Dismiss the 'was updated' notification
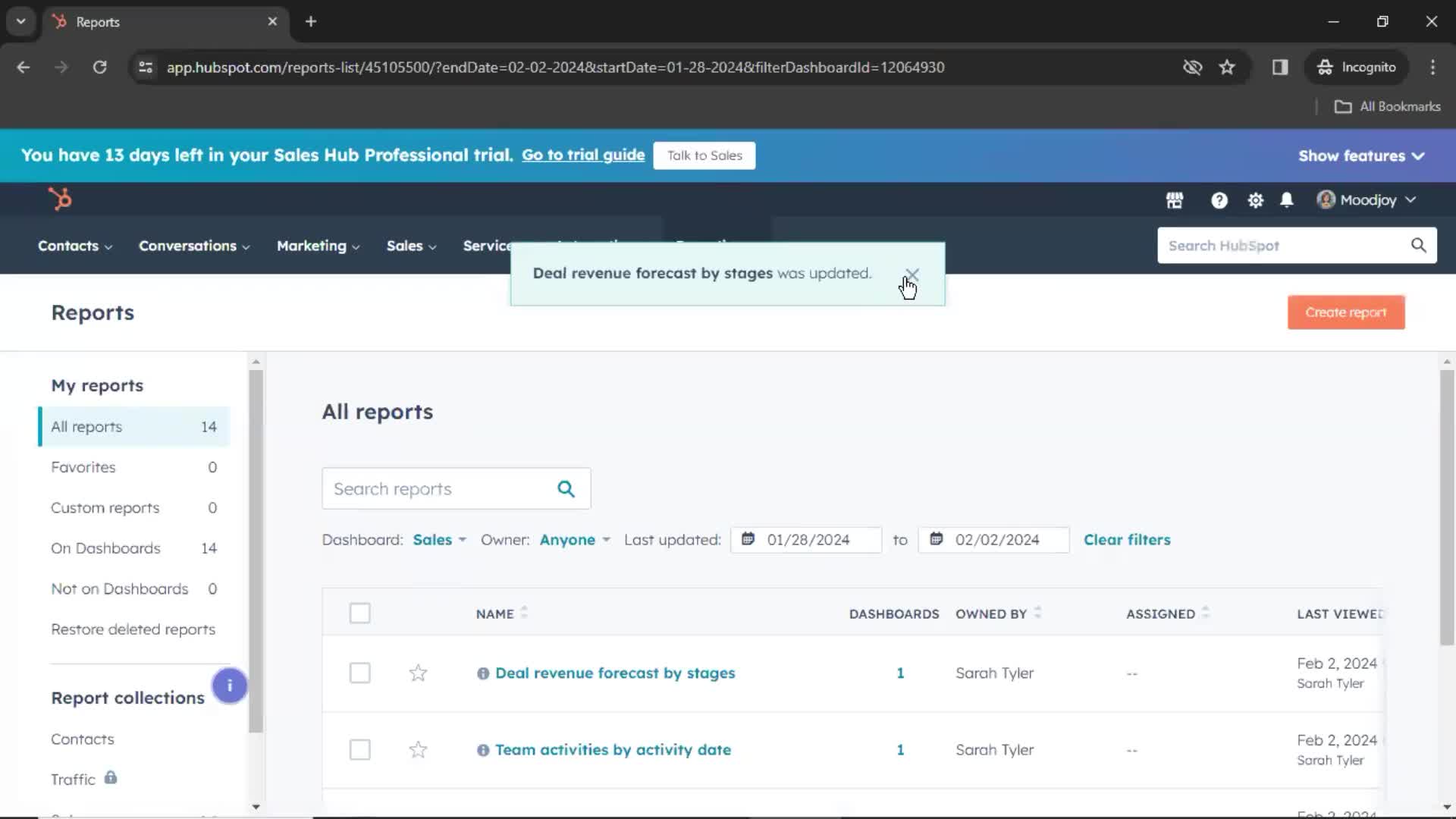Screen dimensions: 1456x819 pyautogui.click(x=912, y=275)
